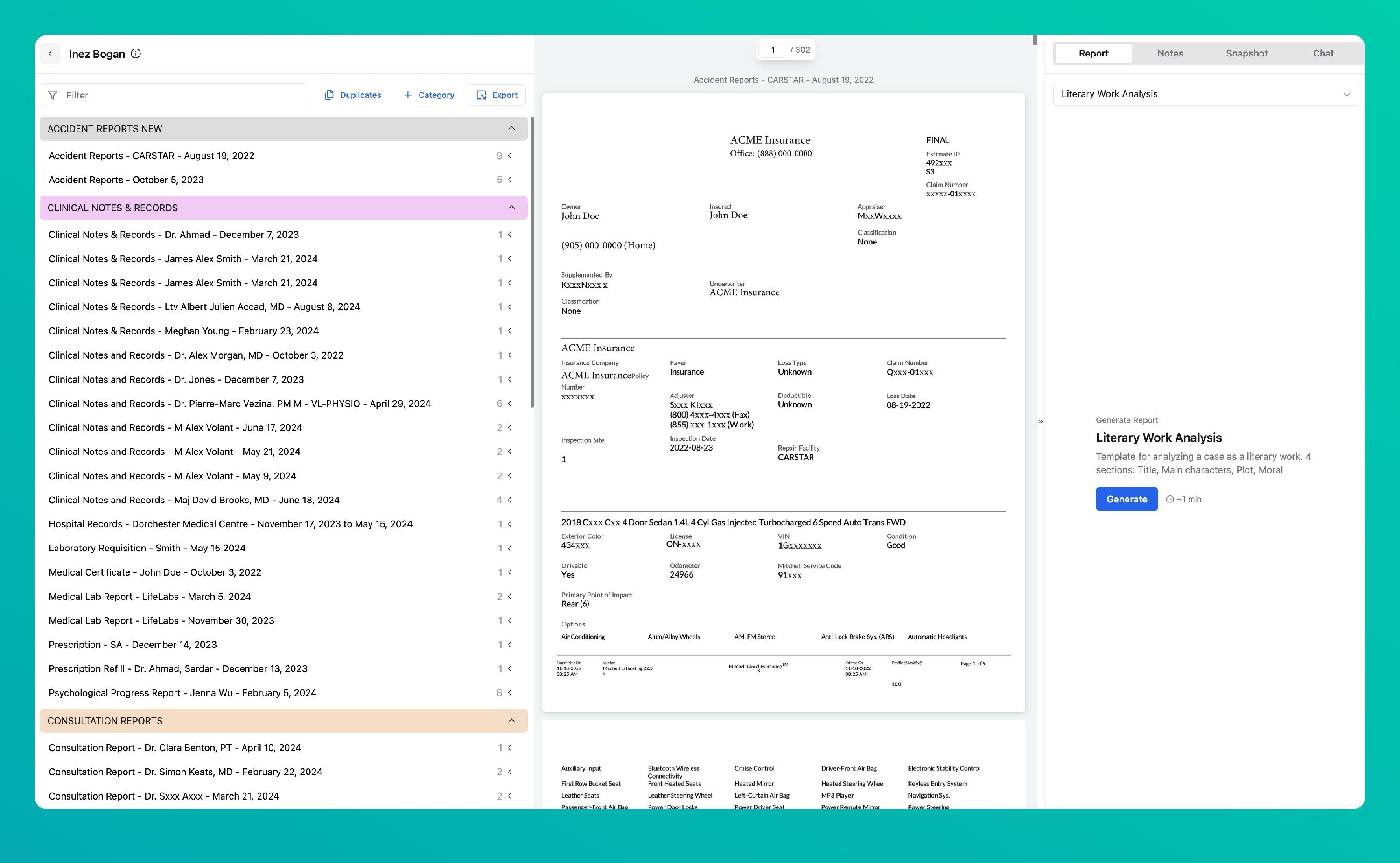Click the clock icon near ~1 min
1400x863 pixels.
point(1169,500)
